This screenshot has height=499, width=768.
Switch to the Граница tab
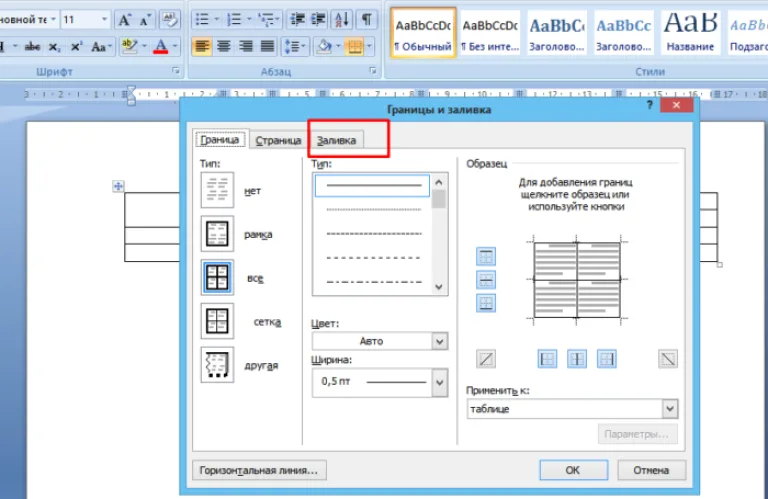[219, 140]
